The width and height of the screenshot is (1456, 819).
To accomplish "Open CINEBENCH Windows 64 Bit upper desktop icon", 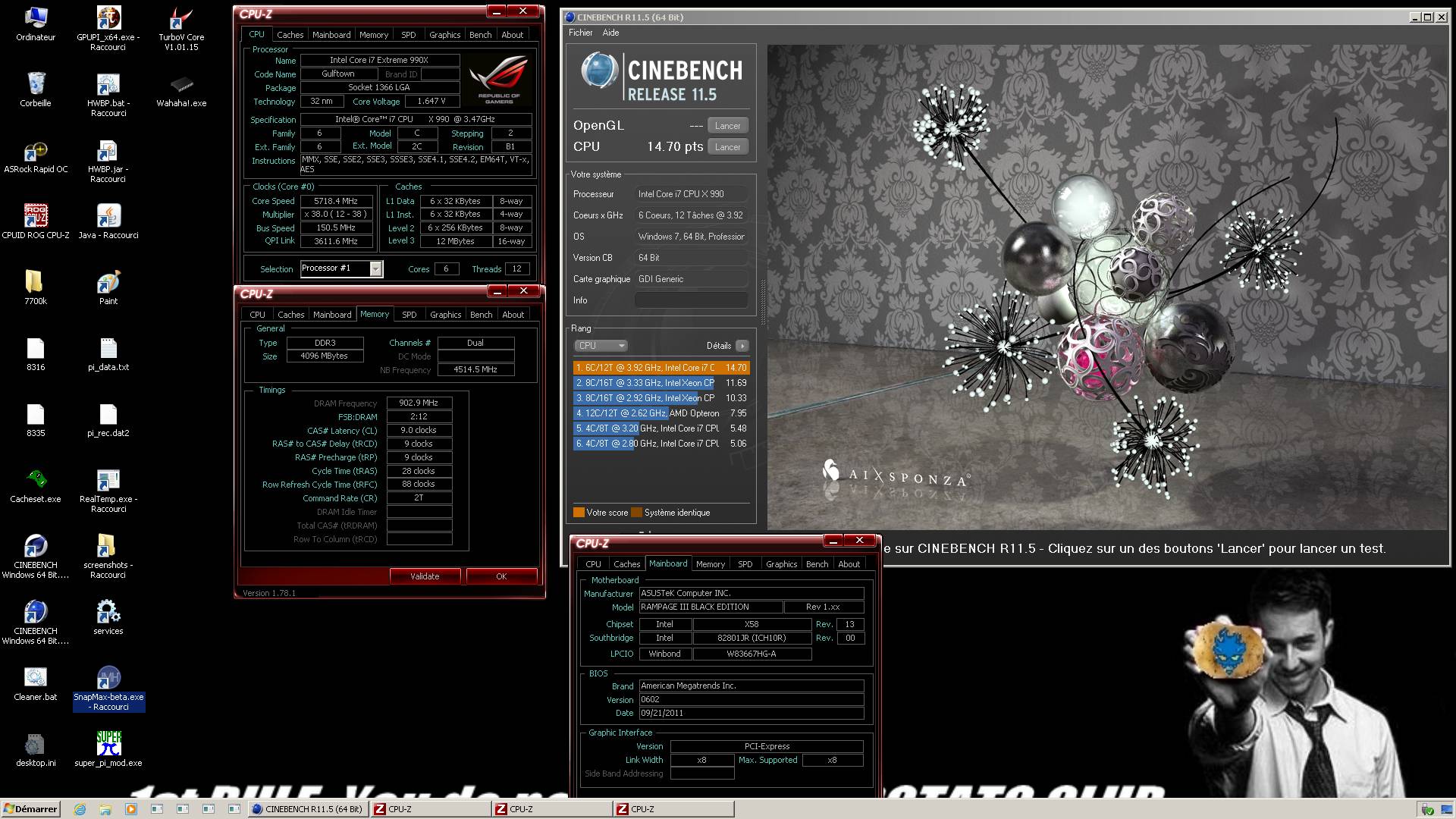I will 36,557.
